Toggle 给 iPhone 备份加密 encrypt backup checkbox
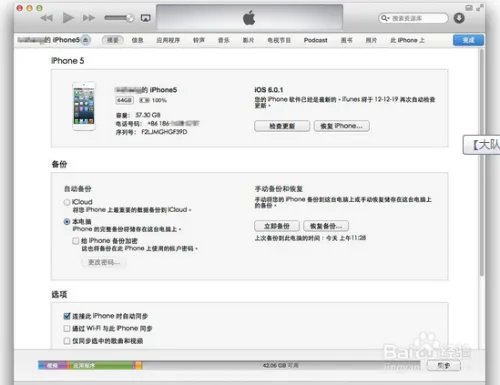The width and height of the screenshot is (500, 385). [76, 241]
